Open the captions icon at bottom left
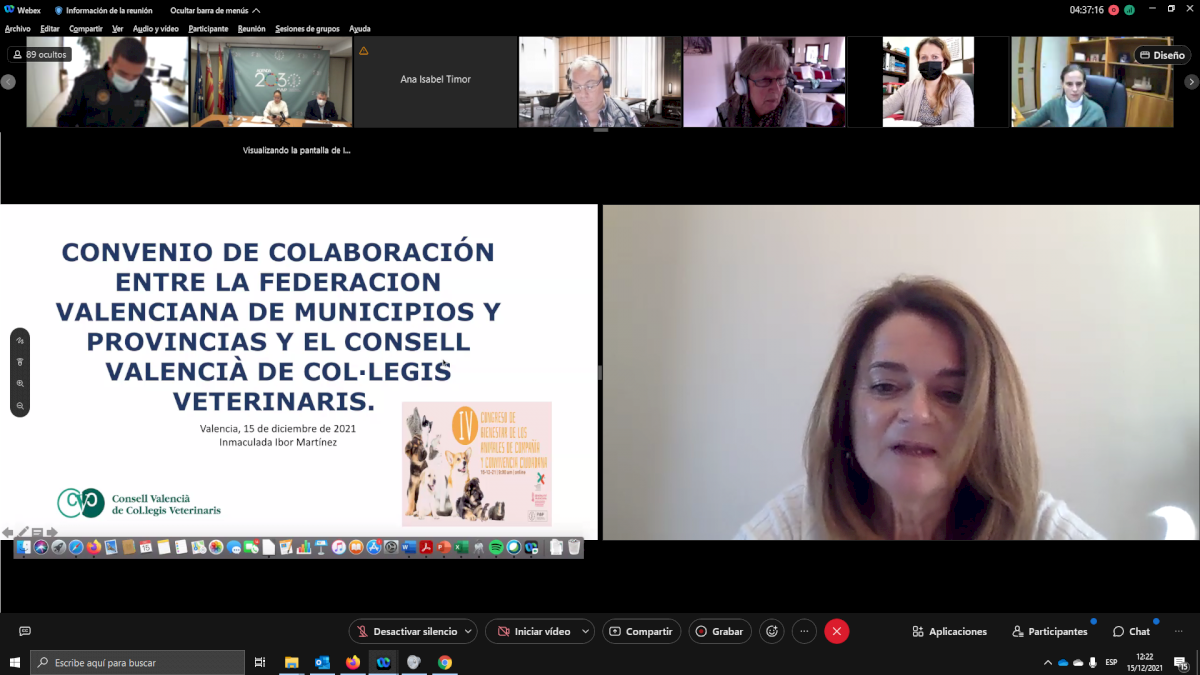Image resolution: width=1200 pixels, height=675 pixels. click(25, 631)
